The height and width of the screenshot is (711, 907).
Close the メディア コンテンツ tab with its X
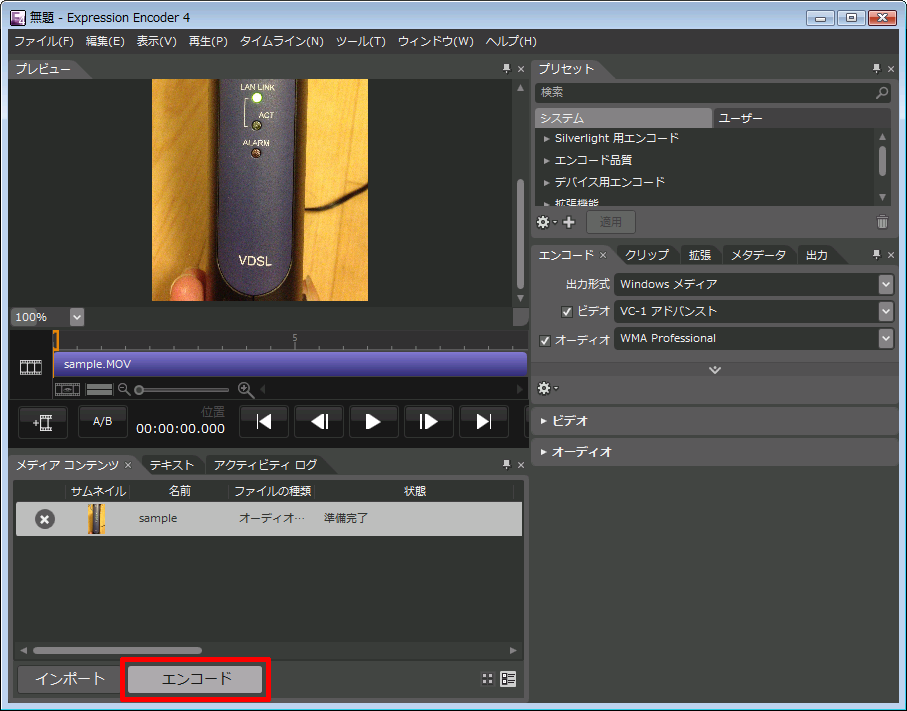click(x=128, y=465)
